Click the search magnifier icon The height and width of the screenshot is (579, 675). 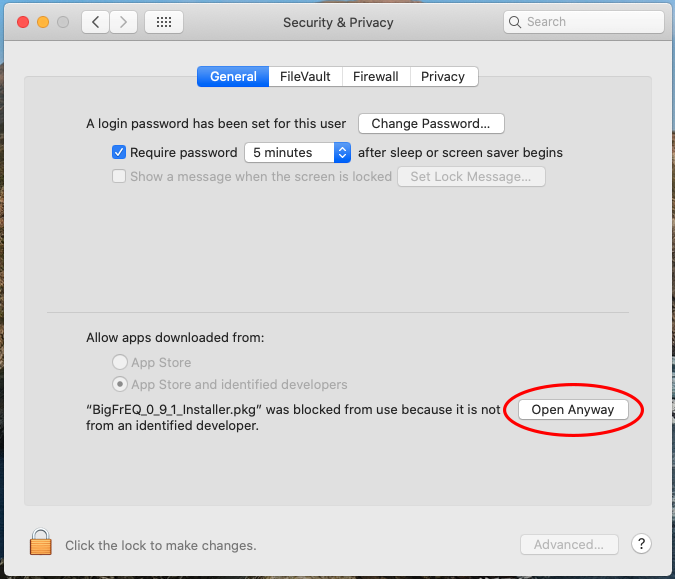point(515,22)
